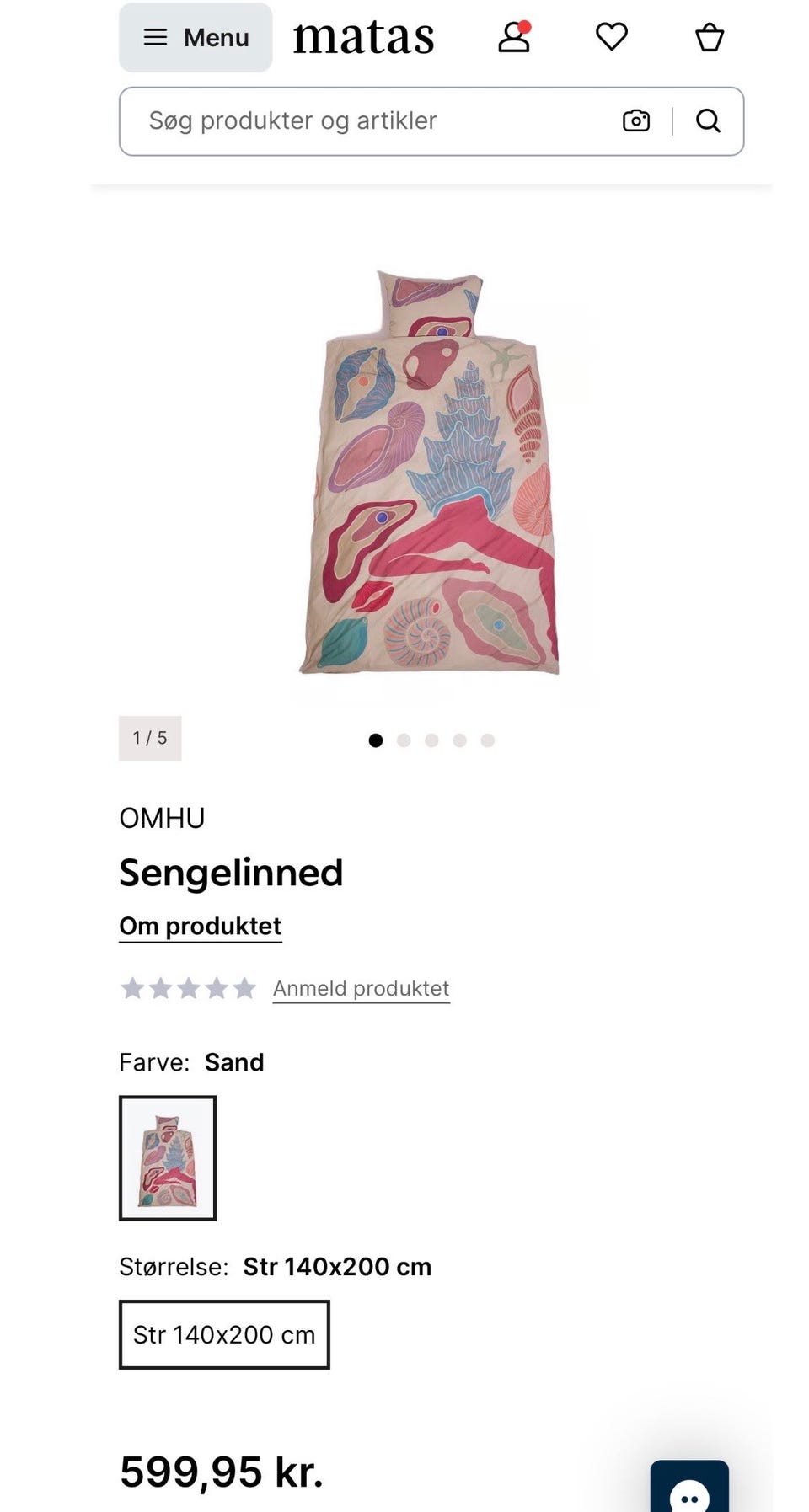Screen dimensions: 809x1512
Task: Jump to fourth carousel image dot
Action: click(459, 740)
